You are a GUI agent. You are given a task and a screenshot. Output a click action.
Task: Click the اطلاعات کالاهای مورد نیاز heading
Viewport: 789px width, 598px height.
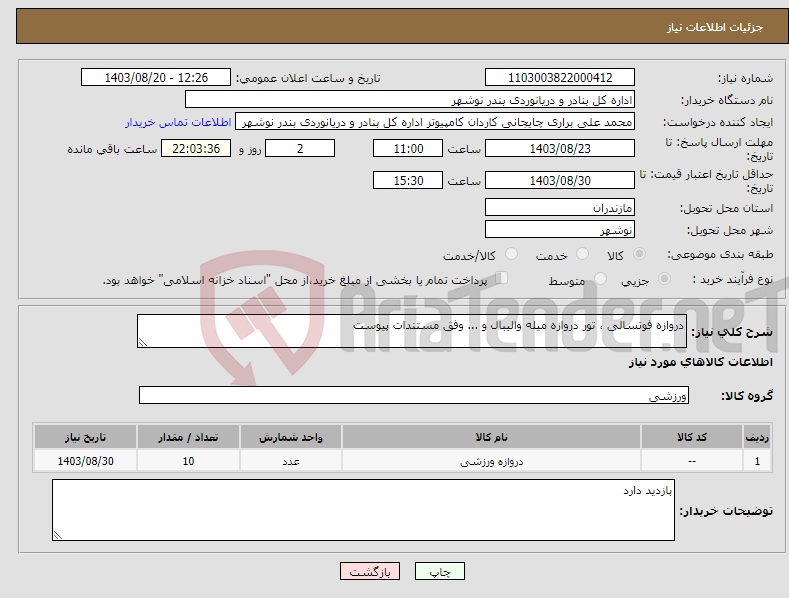[700, 362]
